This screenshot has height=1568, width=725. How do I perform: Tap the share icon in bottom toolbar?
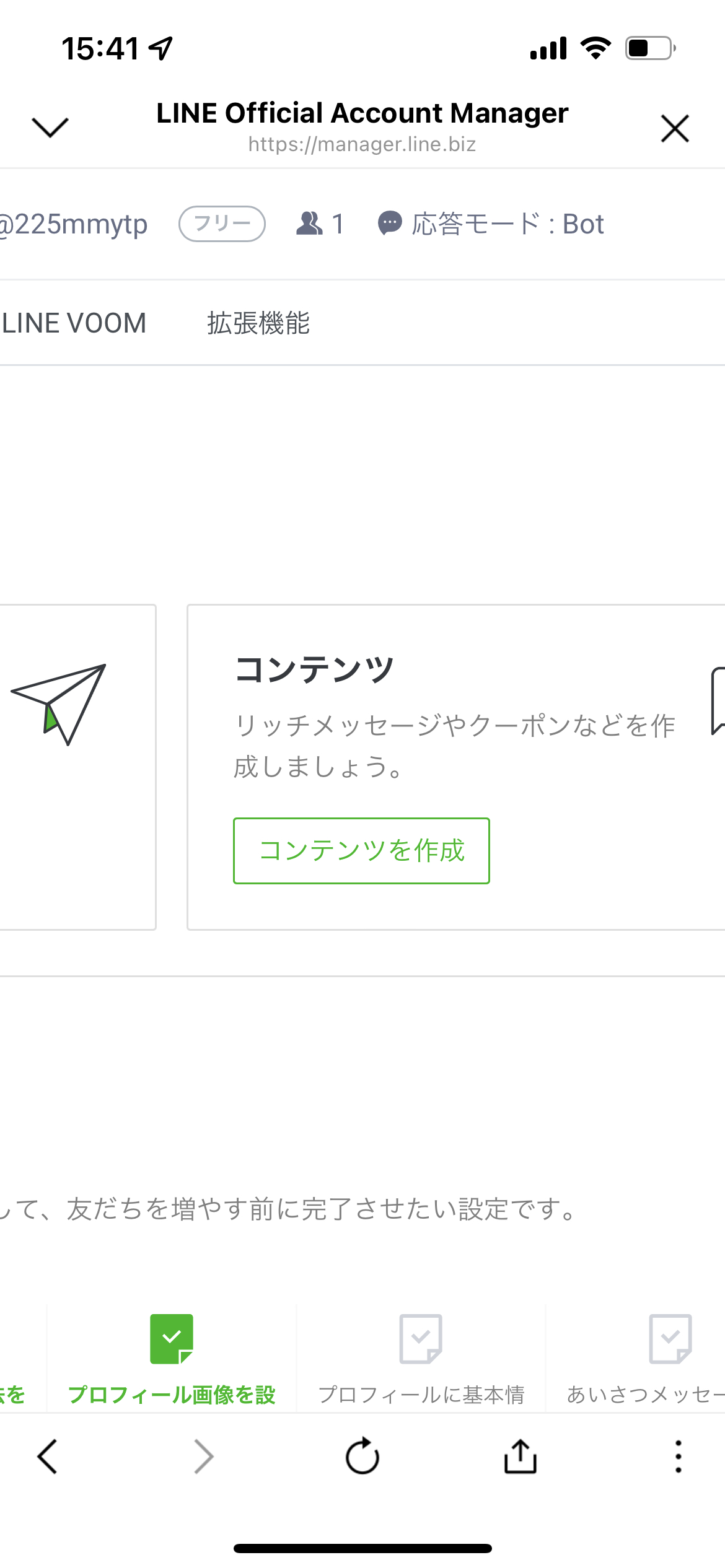pos(521,1455)
